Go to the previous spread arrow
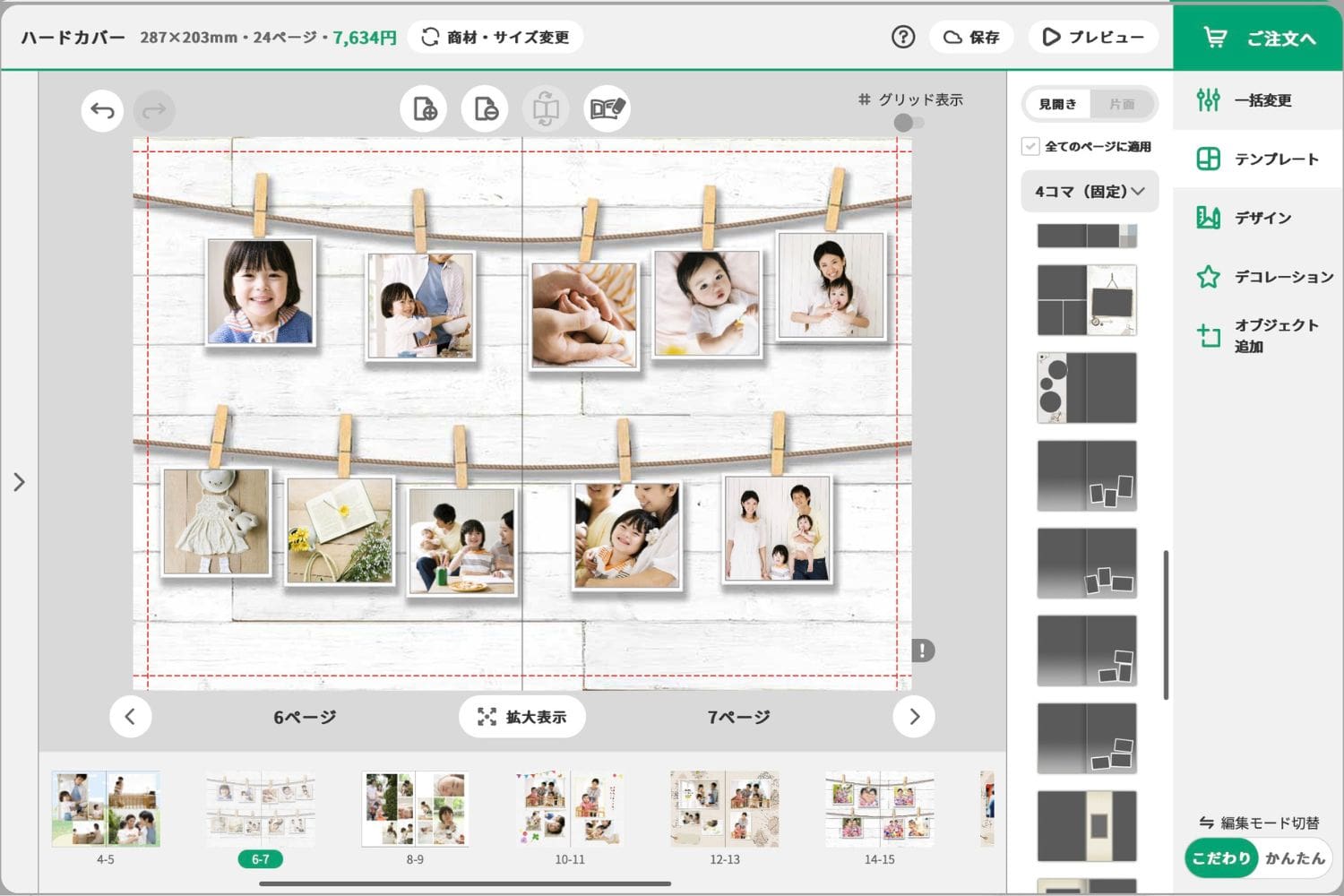Image resolution: width=1344 pixels, height=896 pixels. (x=131, y=717)
